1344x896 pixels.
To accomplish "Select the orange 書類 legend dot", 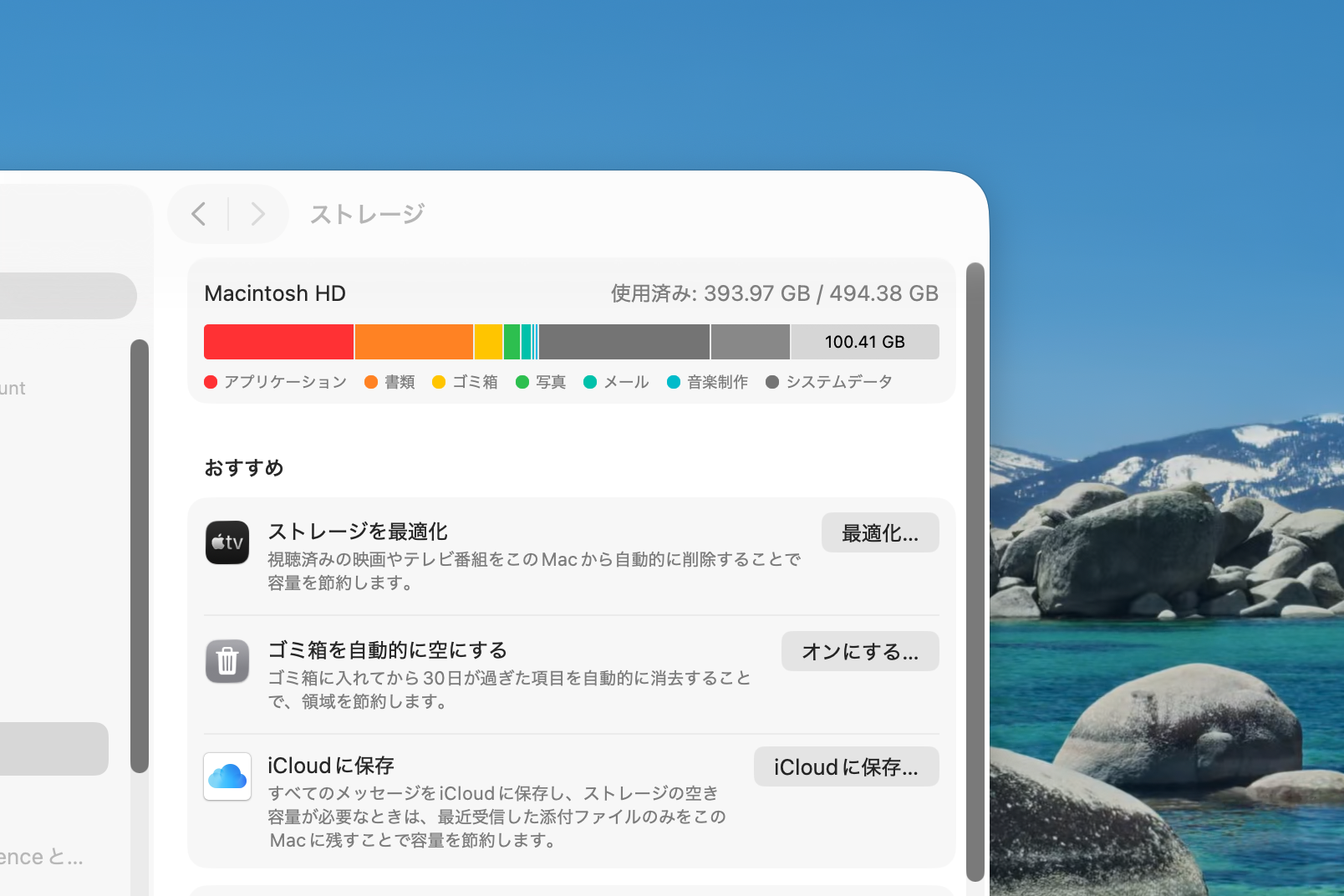I will (x=371, y=382).
